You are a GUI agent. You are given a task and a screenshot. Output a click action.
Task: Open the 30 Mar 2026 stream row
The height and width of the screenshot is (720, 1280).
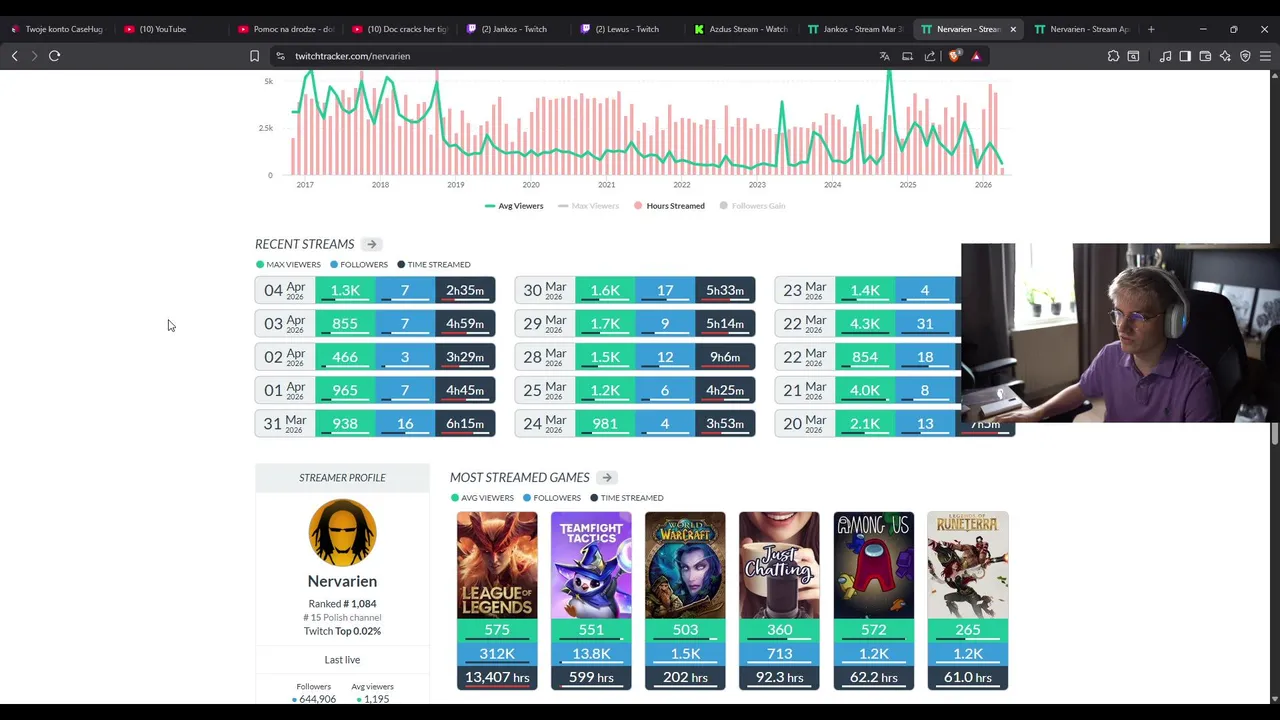click(x=635, y=290)
